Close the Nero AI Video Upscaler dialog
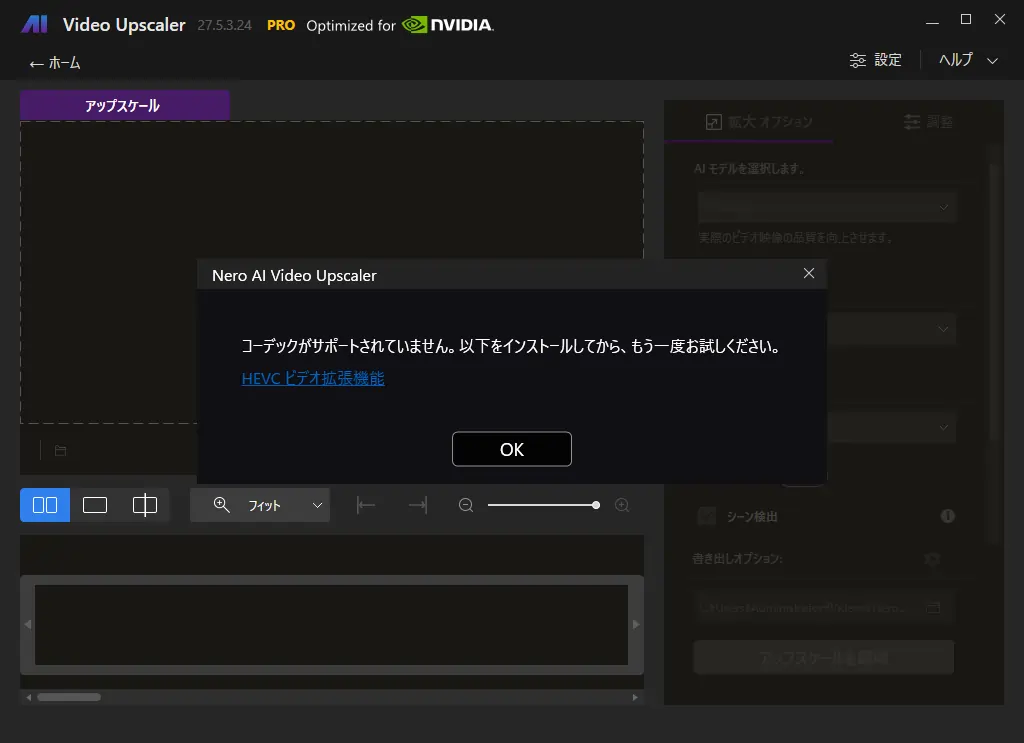 [808, 274]
